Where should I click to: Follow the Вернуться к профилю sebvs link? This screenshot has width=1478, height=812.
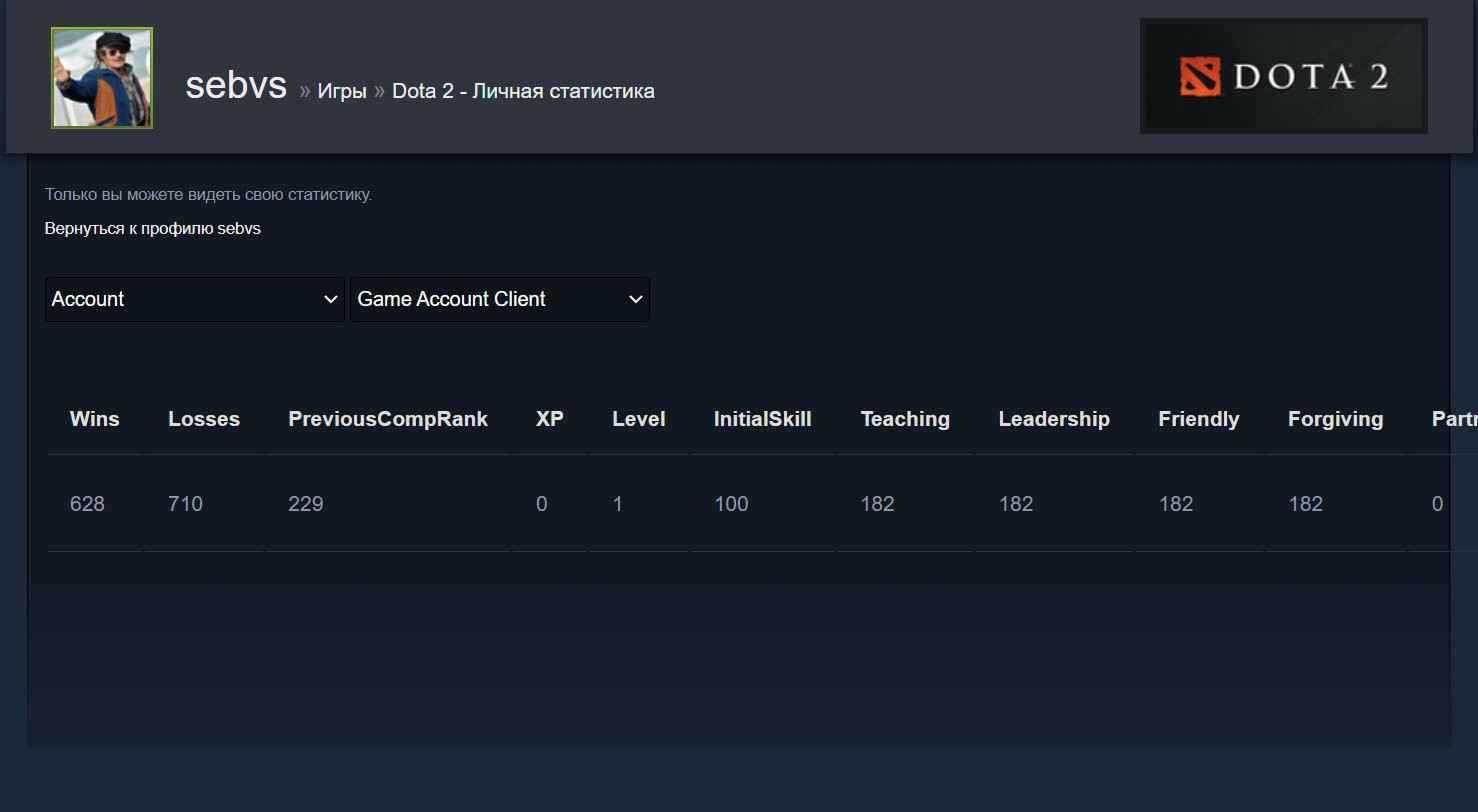point(153,228)
